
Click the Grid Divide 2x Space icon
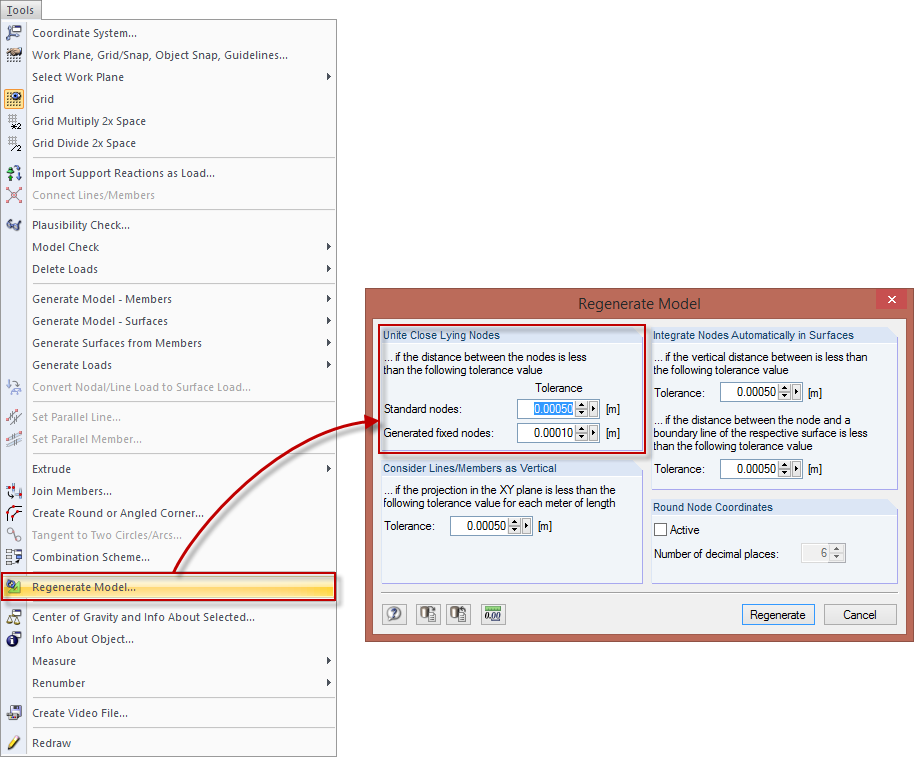[14, 143]
